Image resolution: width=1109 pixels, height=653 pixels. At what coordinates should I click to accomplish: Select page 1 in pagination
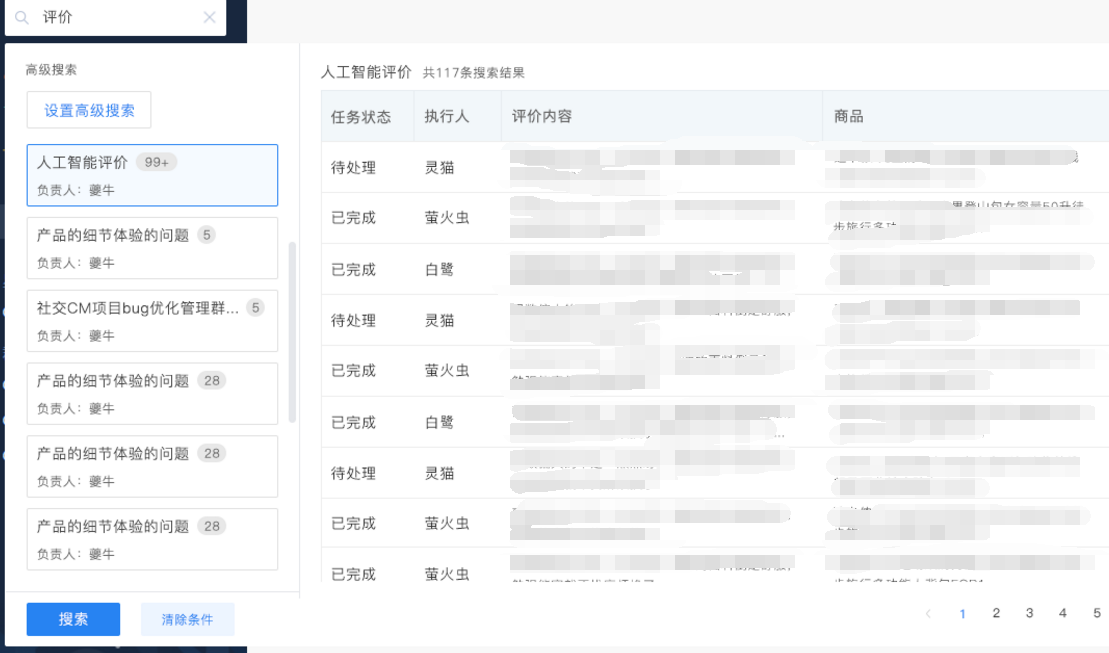pos(962,613)
